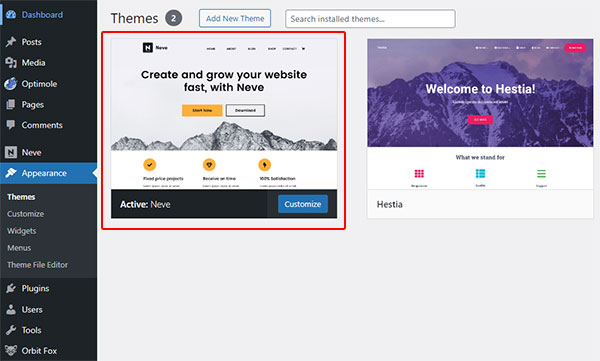Open Customize in the Appearance submenu
600x361 pixels.
[x=25, y=214]
